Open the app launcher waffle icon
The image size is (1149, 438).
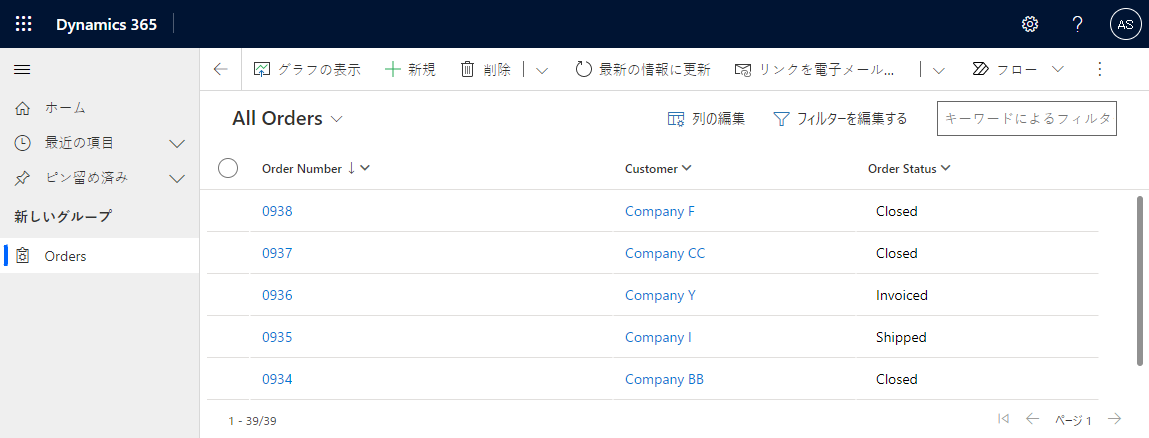point(24,24)
